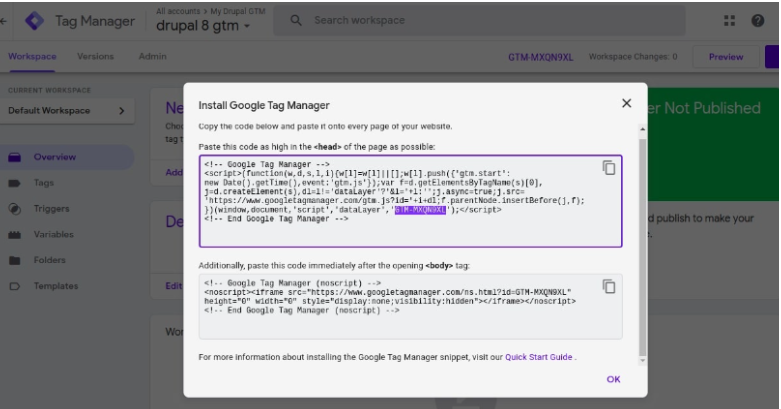Viewport: 781px width, 409px height.
Task: Copy the head code snippet
Action: click(608, 168)
